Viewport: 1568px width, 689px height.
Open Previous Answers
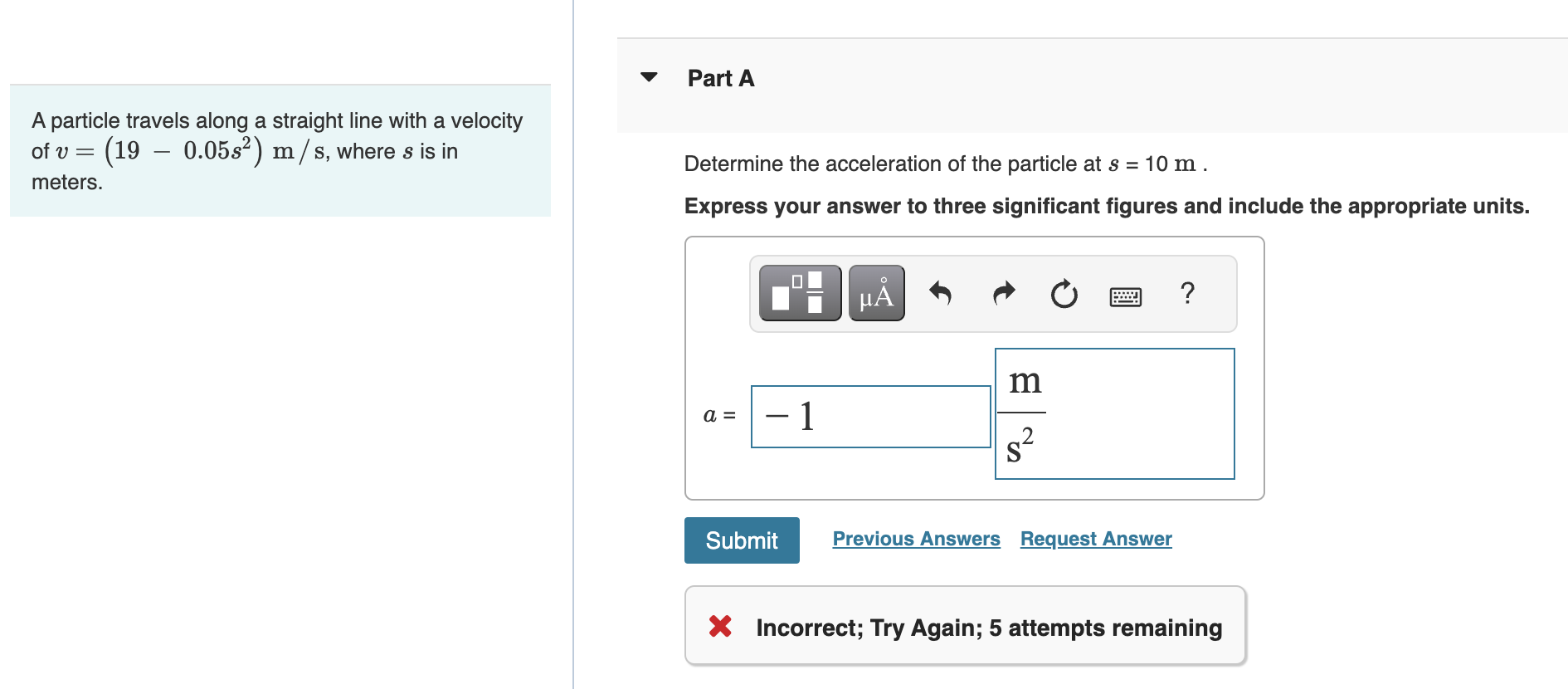click(916, 539)
